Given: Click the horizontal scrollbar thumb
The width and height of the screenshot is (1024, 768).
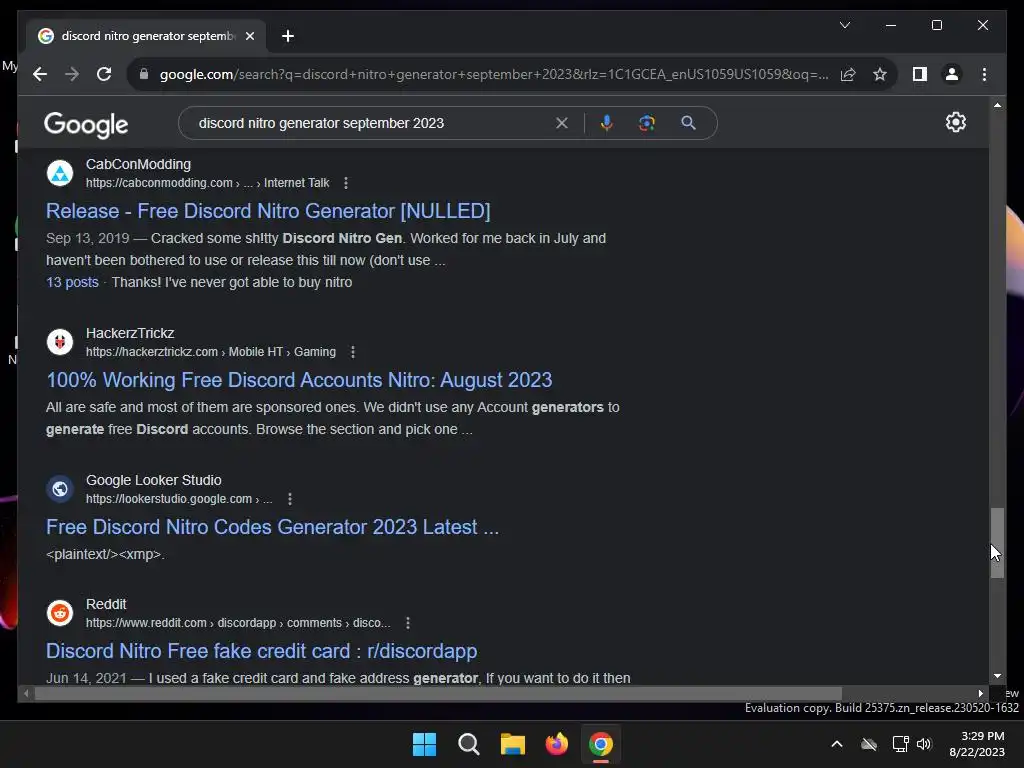Looking at the screenshot, I should [x=438, y=694].
